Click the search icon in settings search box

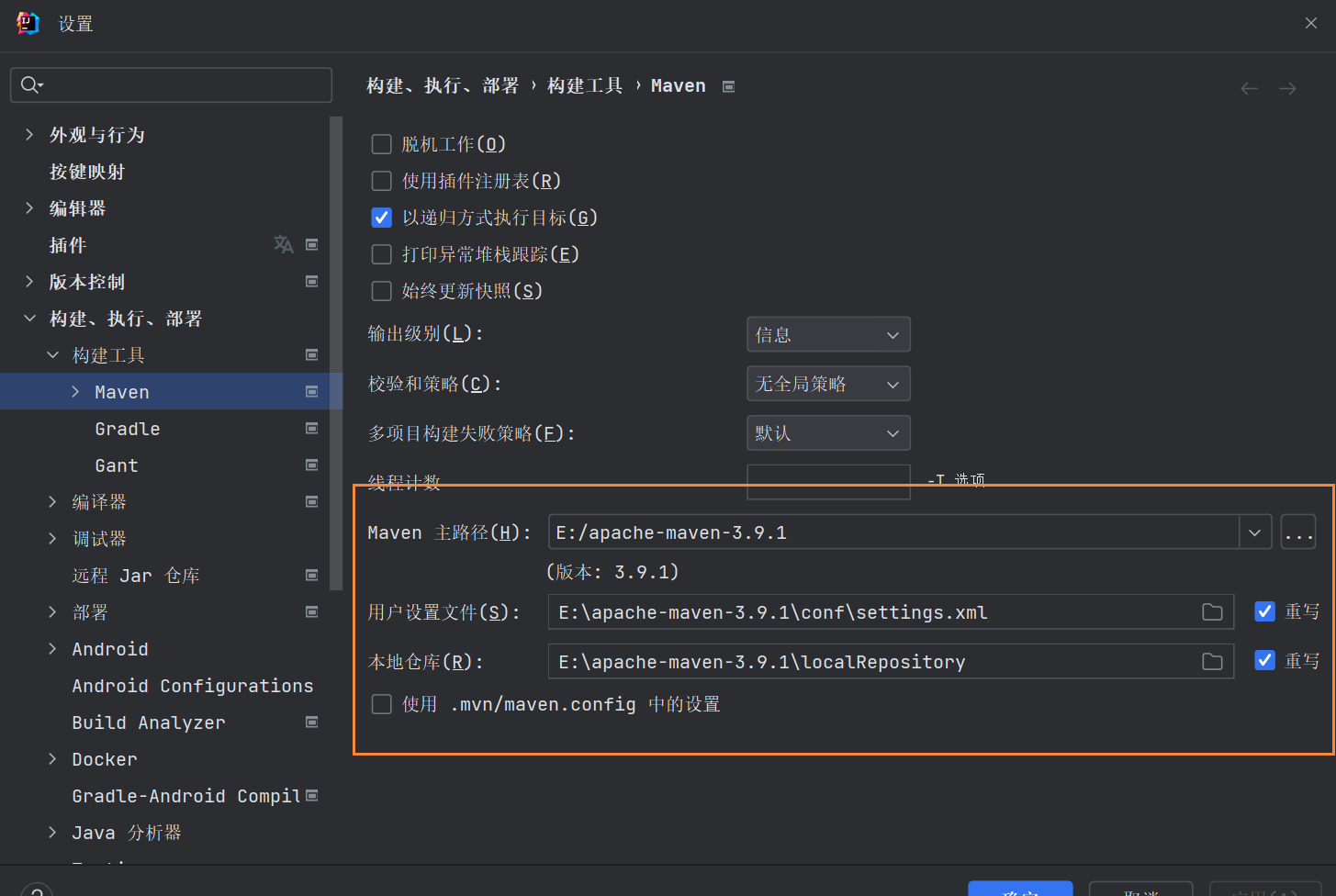31,85
